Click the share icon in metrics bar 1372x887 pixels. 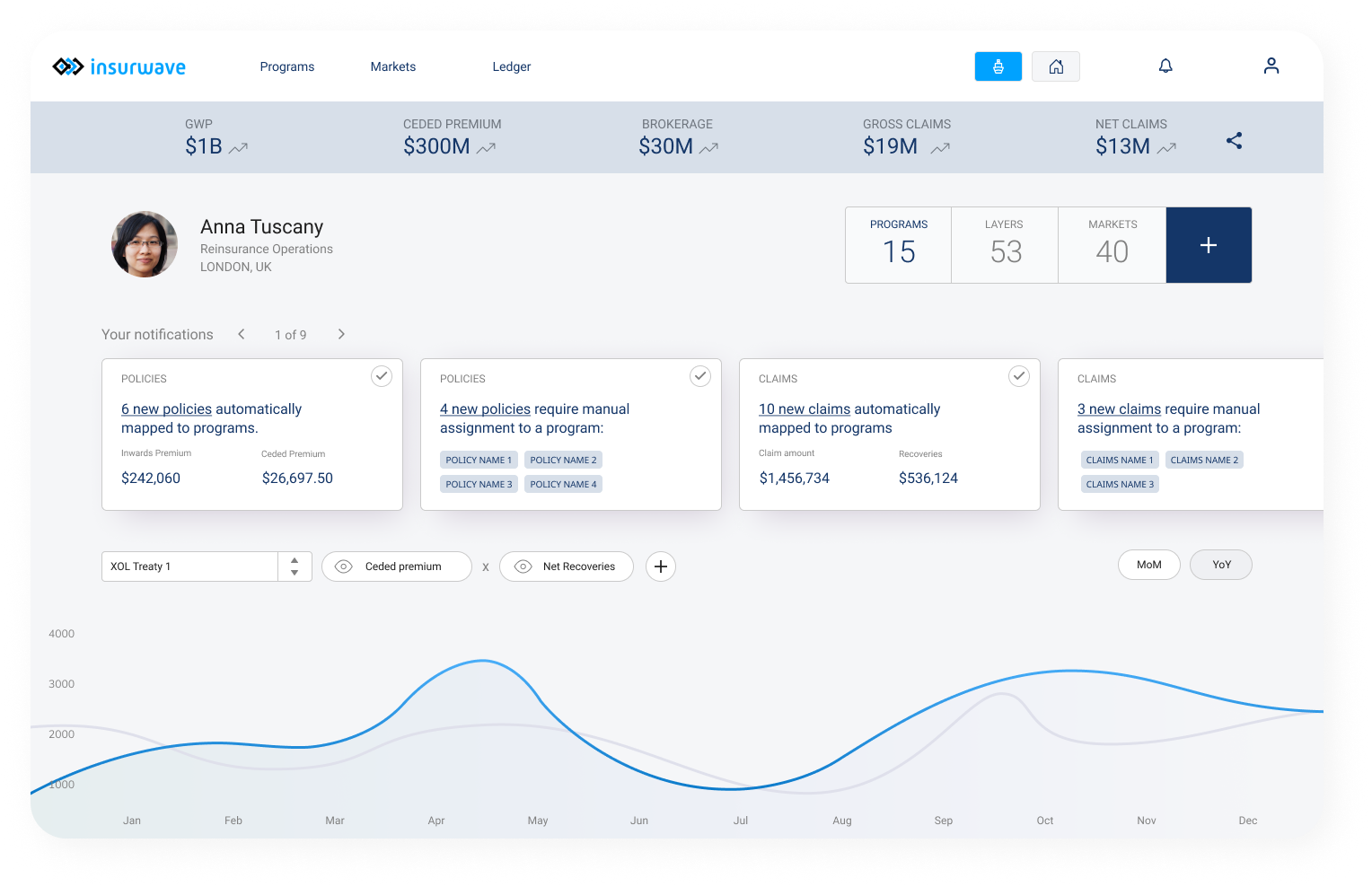[1235, 140]
